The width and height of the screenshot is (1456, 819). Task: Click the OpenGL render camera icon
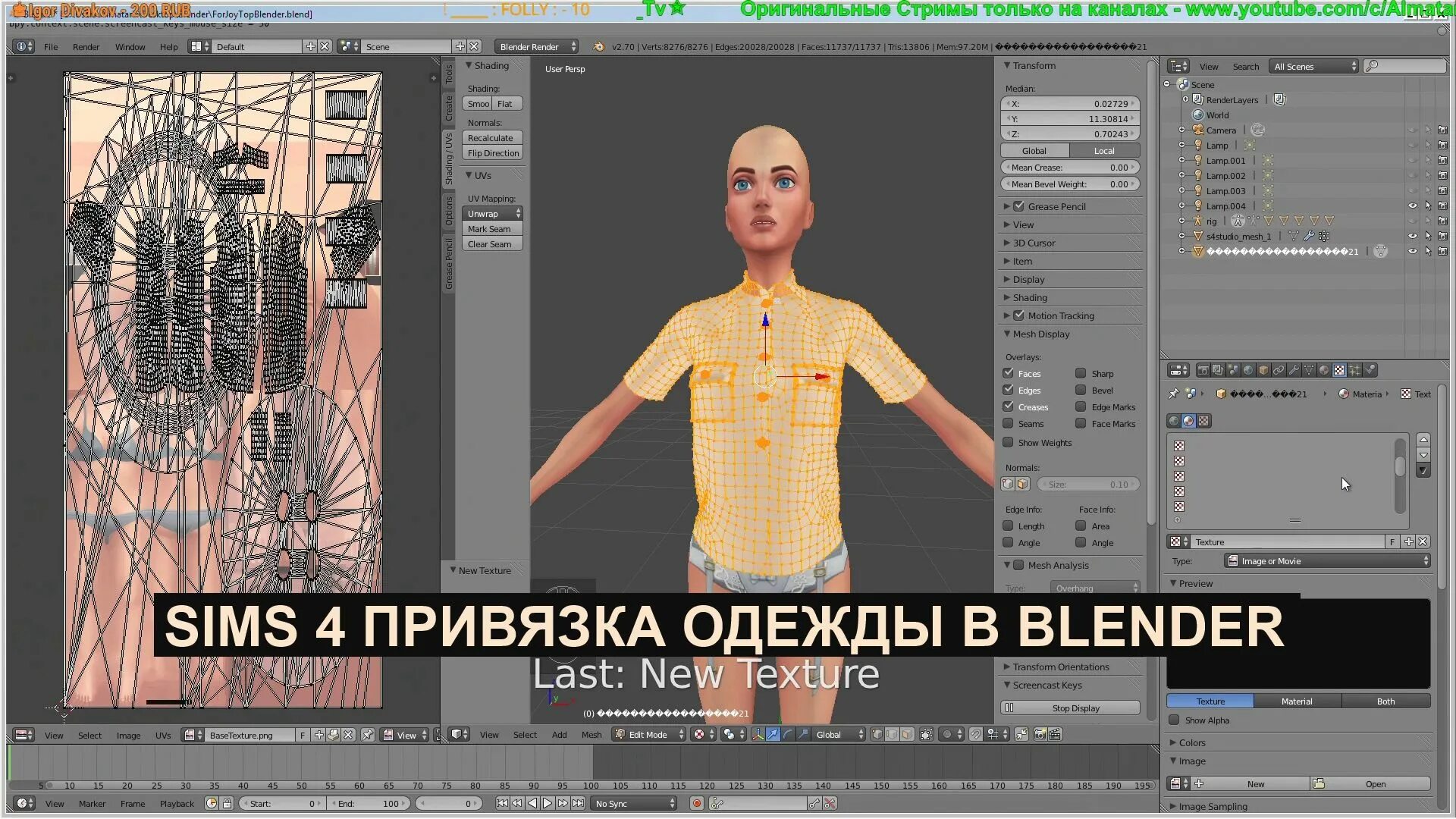coord(1039,734)
